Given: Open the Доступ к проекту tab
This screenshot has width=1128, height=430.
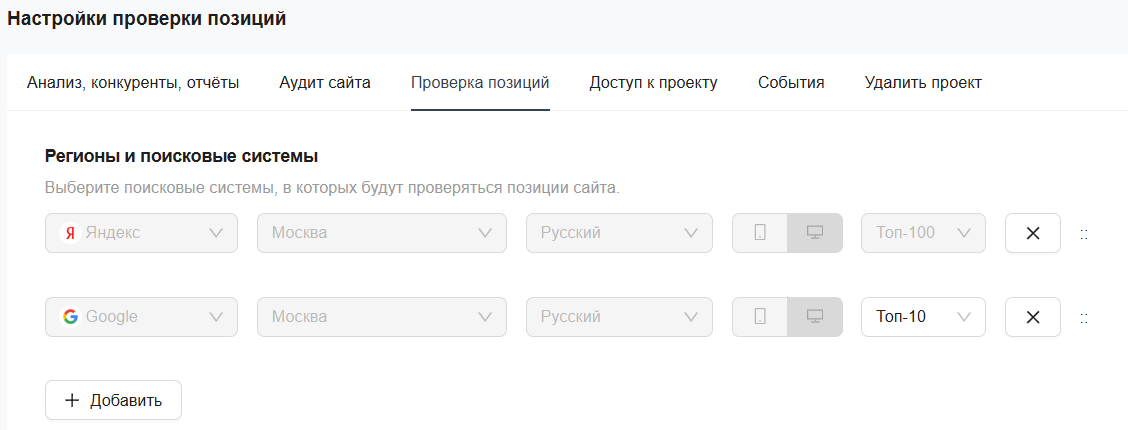Looking at the screenshot, I should 653,83.
